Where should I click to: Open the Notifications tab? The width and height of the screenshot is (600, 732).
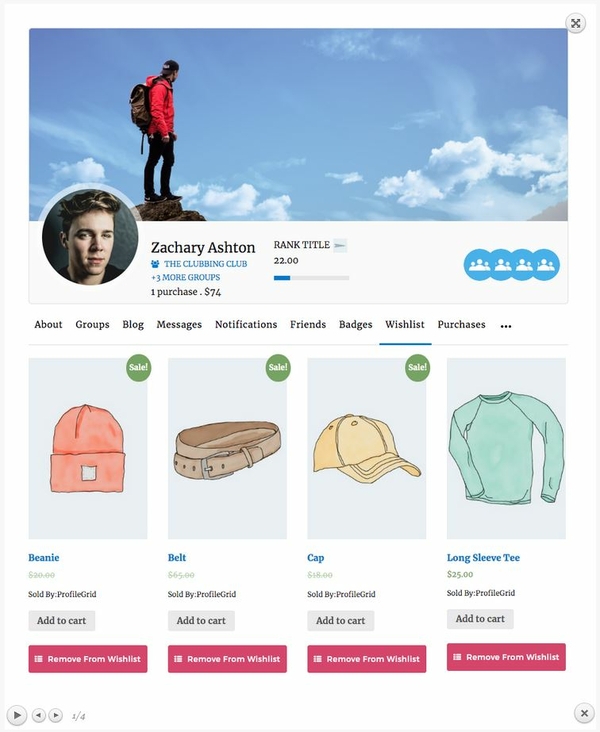point(246,324)
